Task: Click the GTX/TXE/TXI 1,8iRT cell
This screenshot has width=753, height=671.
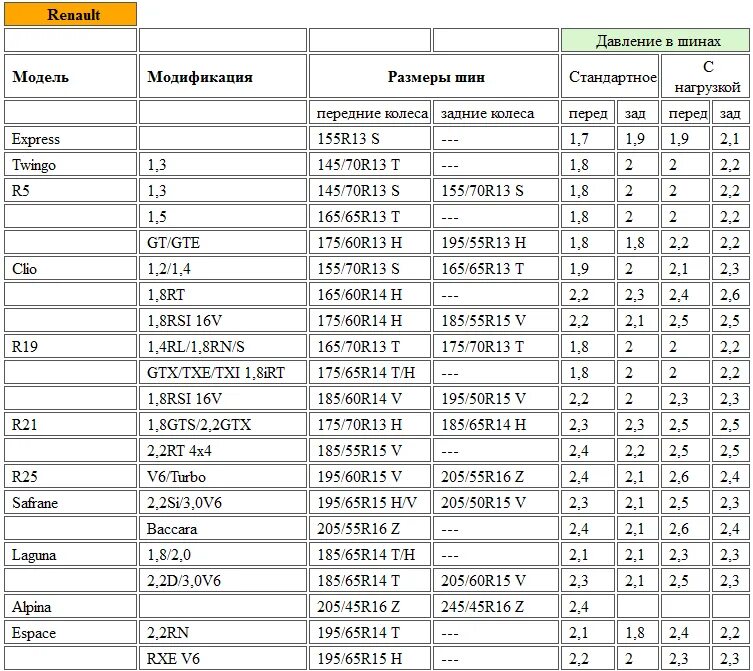Action: tap(223, 372)
